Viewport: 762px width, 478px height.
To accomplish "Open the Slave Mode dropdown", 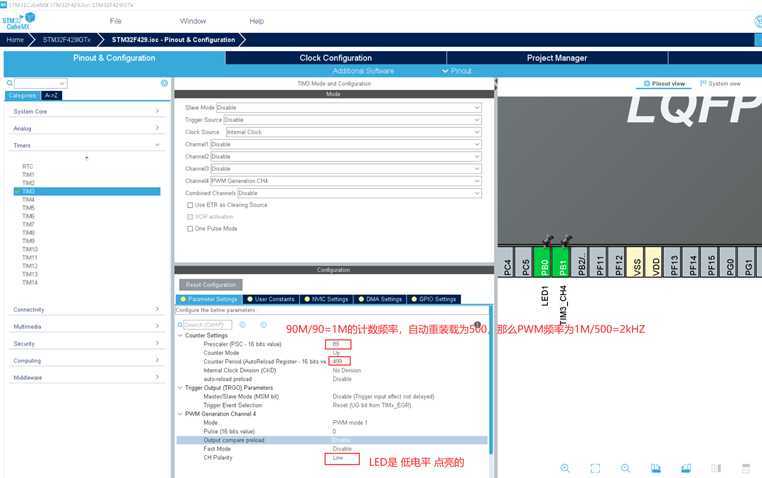I will [348, 107].
